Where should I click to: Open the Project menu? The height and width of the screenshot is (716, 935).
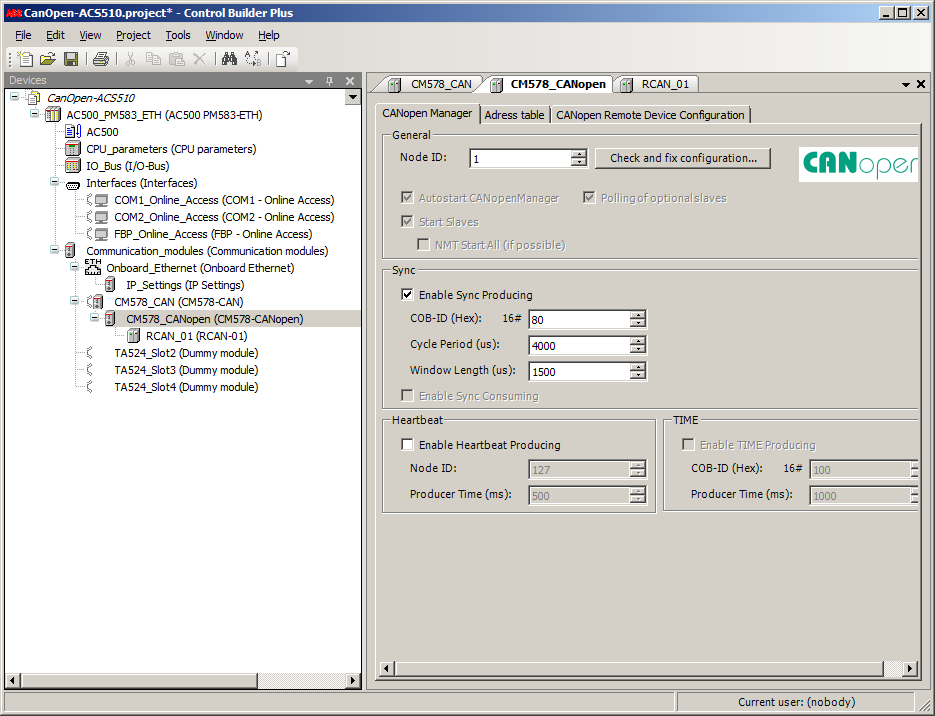point(133,35)
